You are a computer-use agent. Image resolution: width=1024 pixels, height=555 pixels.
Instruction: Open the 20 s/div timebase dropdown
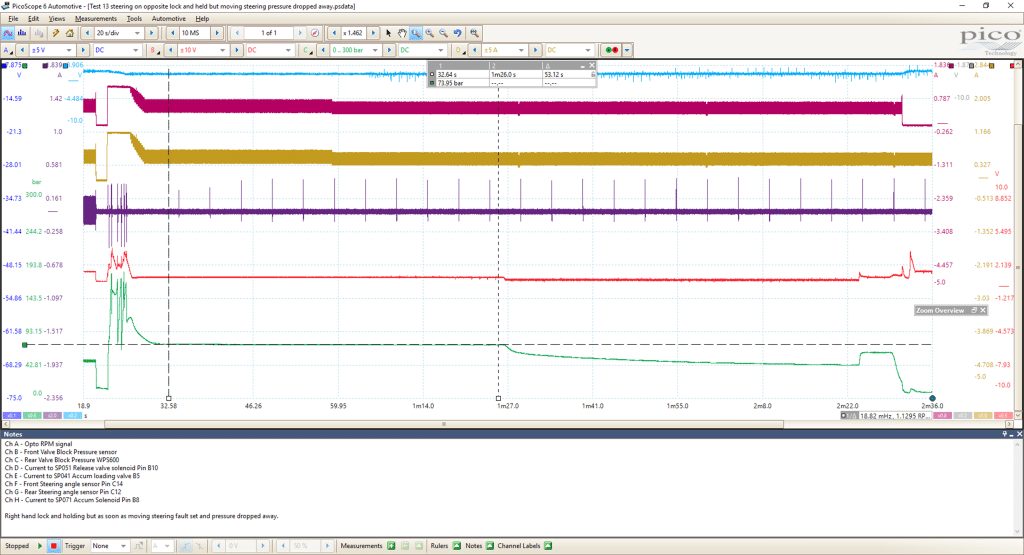[x=118, y=33]
